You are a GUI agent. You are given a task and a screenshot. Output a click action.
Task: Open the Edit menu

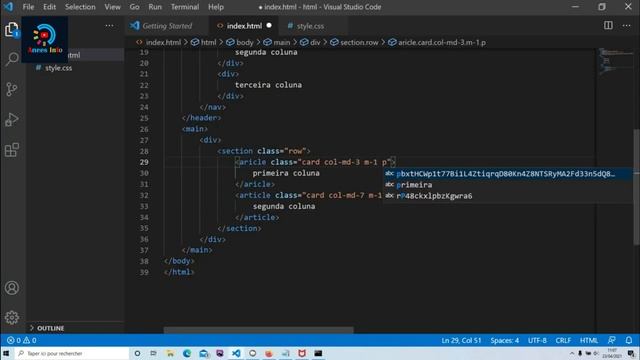pyautogui.click(x=49, y=7)
